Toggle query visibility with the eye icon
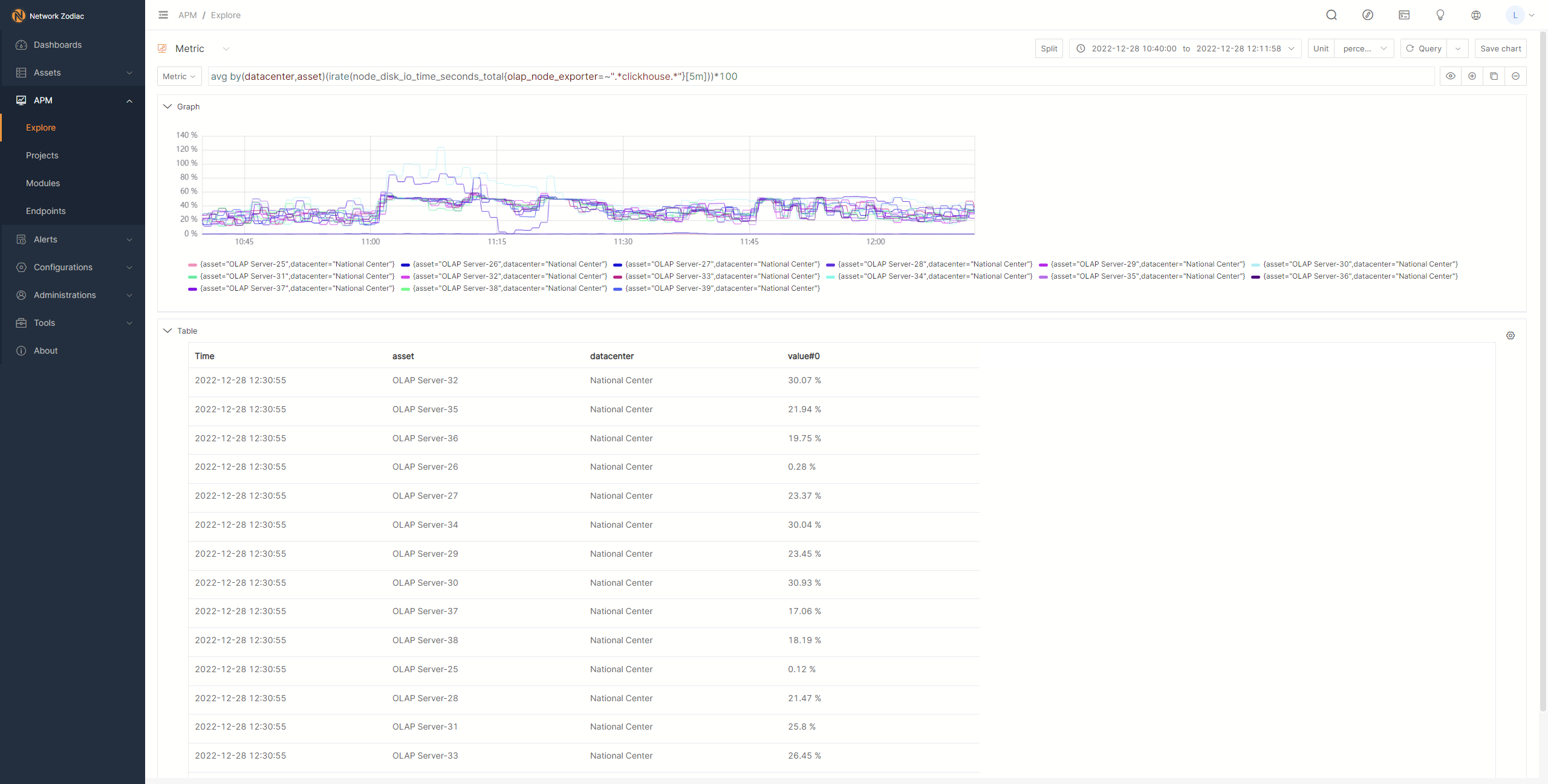 tap(1450, 76)
